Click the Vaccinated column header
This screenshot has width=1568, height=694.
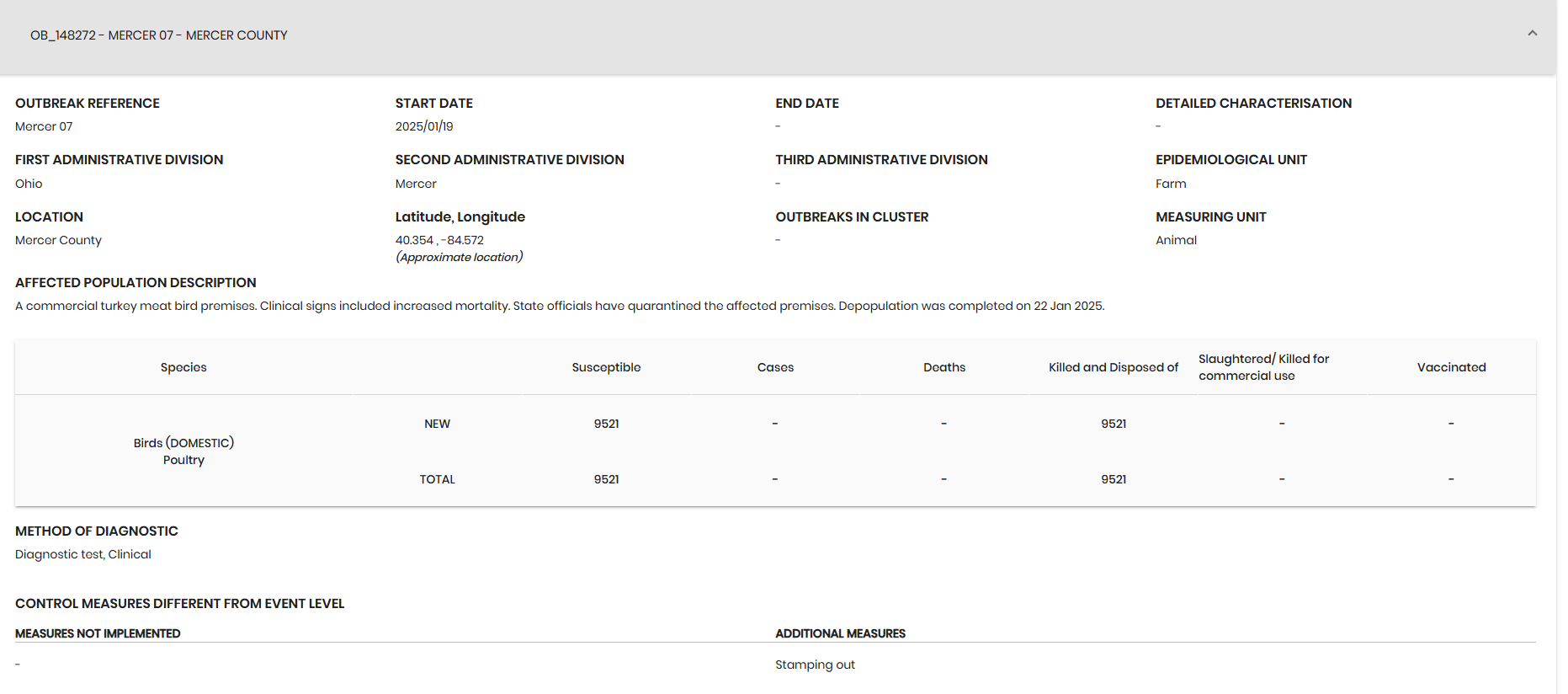[1451, 367]
